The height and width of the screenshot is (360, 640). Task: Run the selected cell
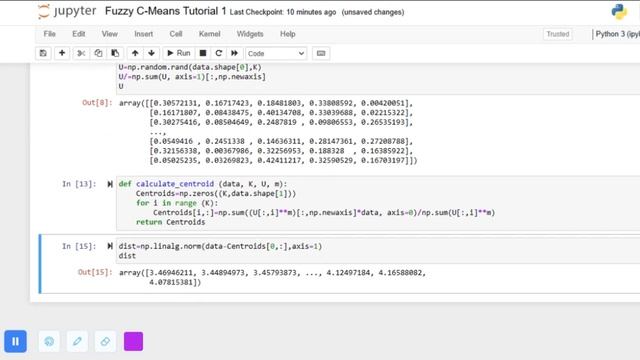click(x=179, y=53)
